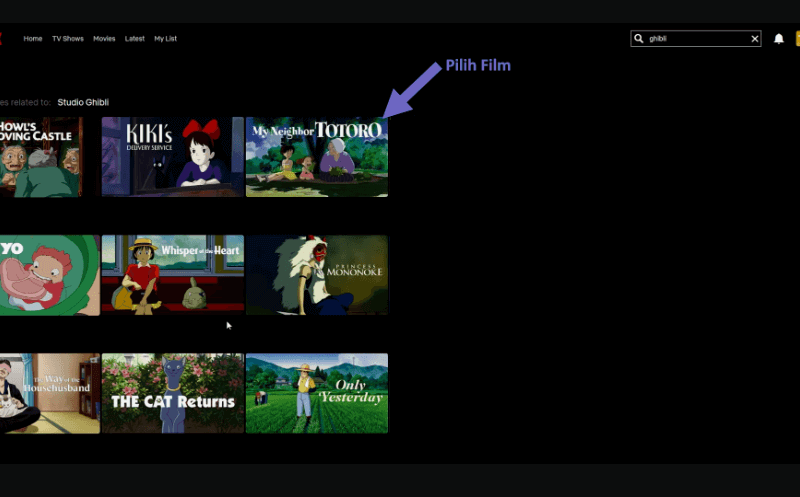The image size is (800, 497).
Task: Open the Princess Mononoke thumbnail
Action: pyautogui.click(x=317, y=275)
